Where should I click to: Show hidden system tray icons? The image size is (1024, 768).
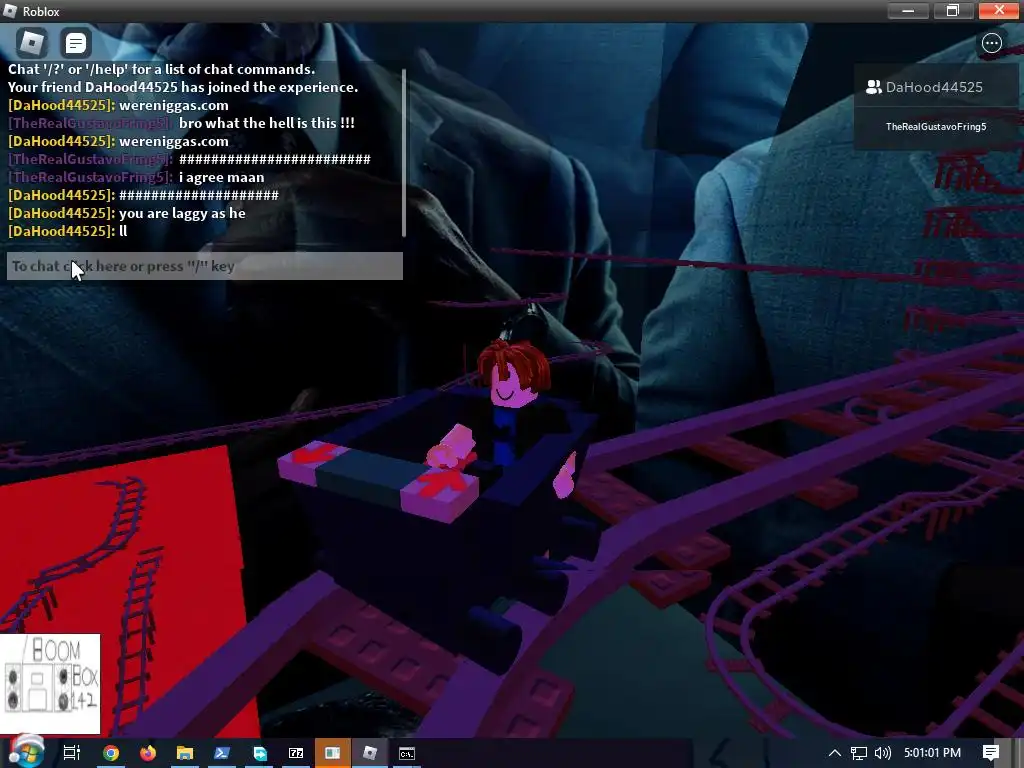point(835,753)
